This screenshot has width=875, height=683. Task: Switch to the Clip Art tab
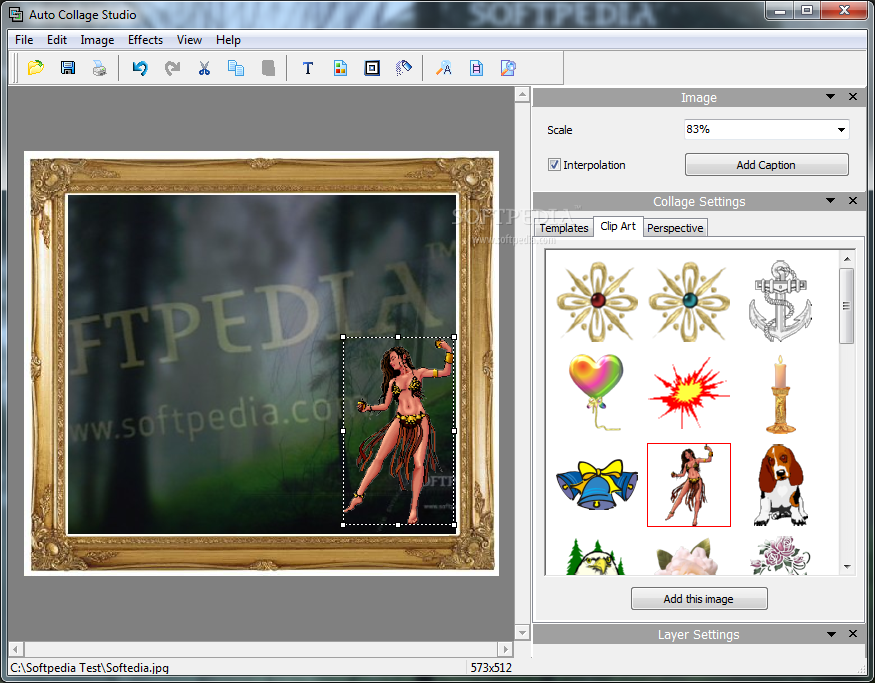click(618, 226)
